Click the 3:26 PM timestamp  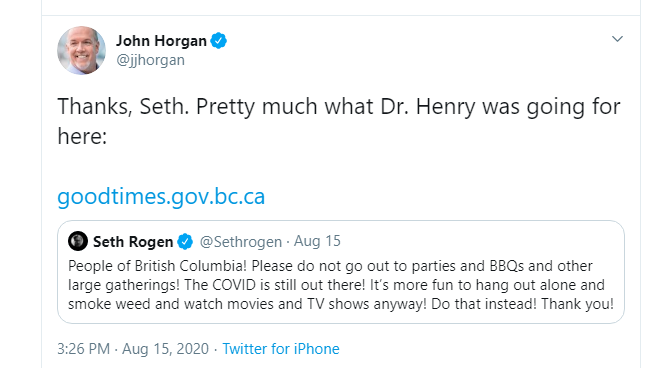coord(83,348)
